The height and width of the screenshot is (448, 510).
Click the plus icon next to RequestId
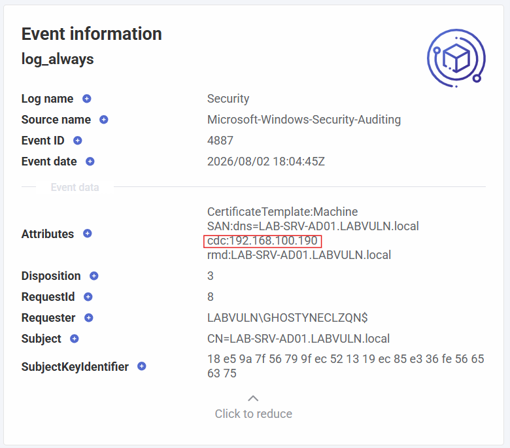(x=88, y=297)
